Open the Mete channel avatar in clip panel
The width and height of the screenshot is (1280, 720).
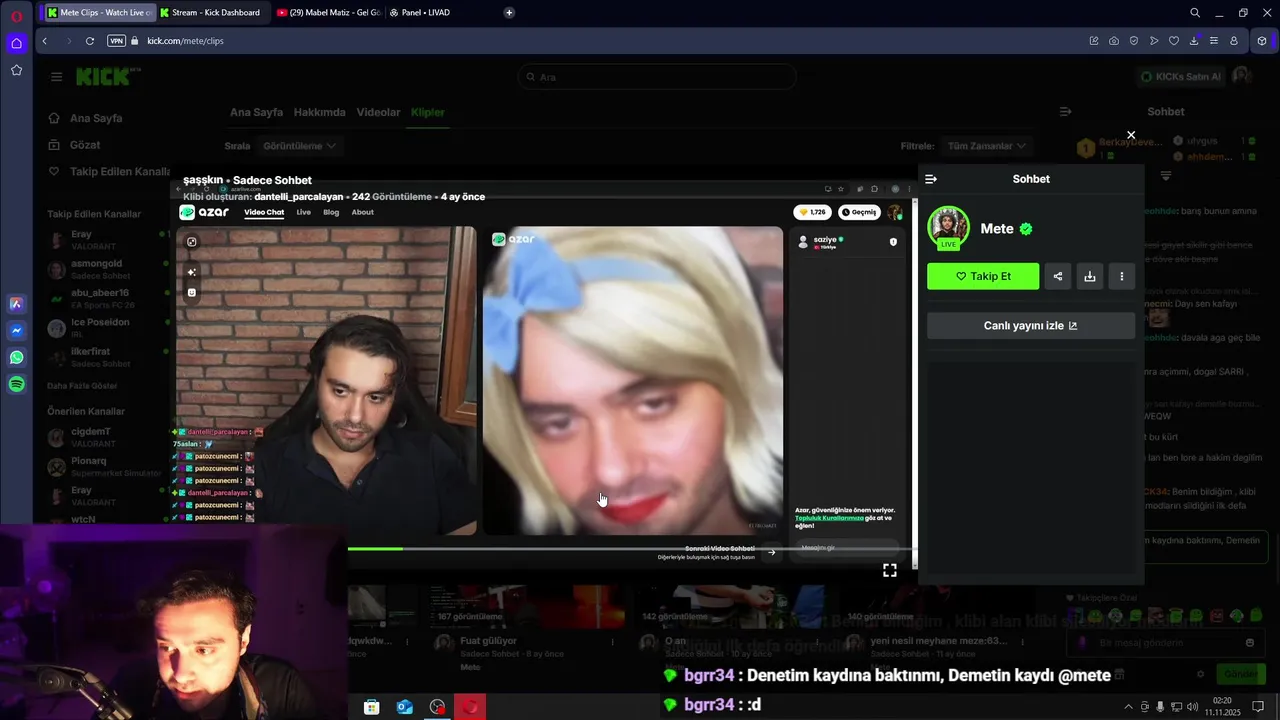click(948, 228)
